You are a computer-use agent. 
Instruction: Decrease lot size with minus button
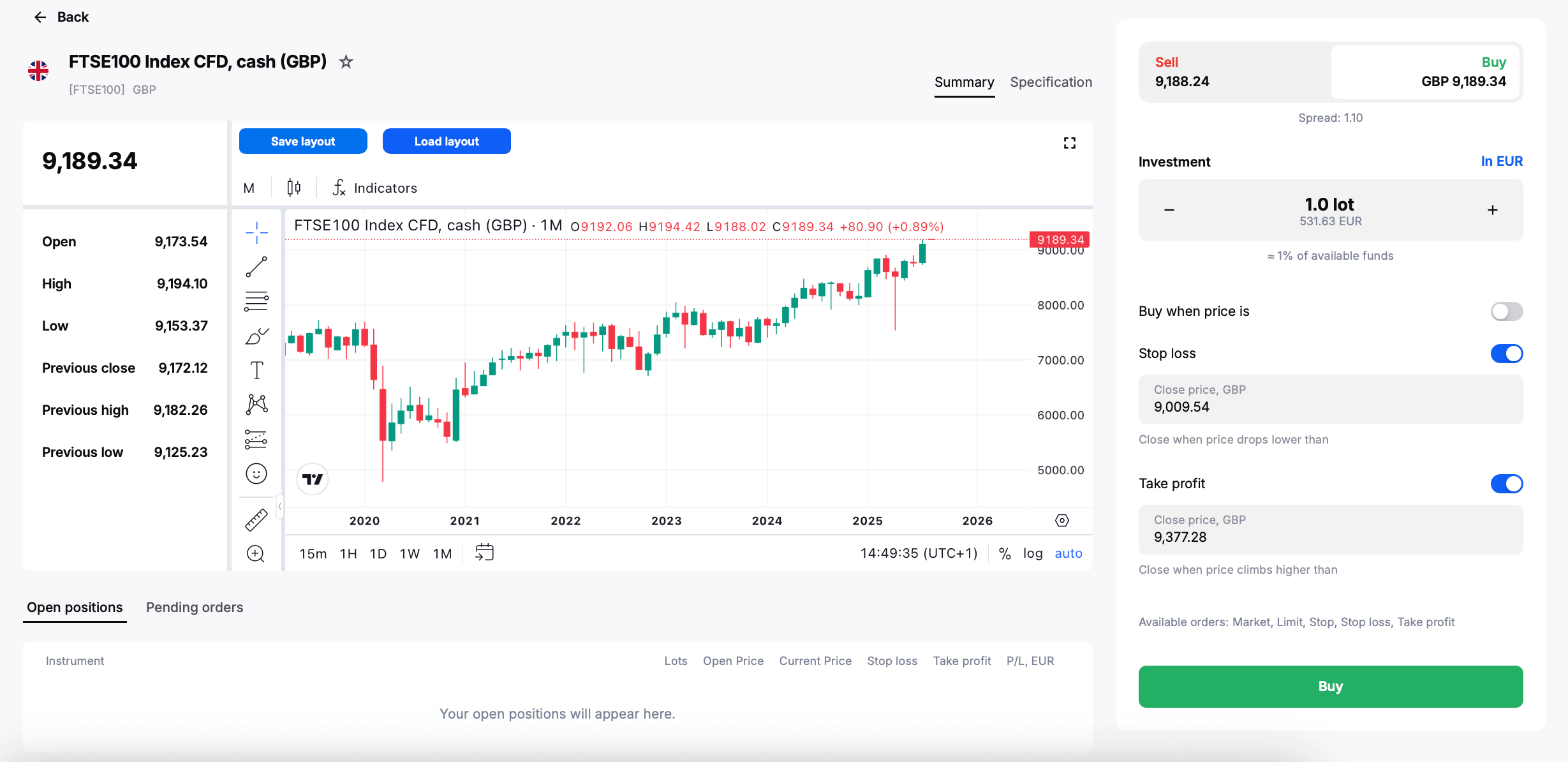[x=1169, y=210]
